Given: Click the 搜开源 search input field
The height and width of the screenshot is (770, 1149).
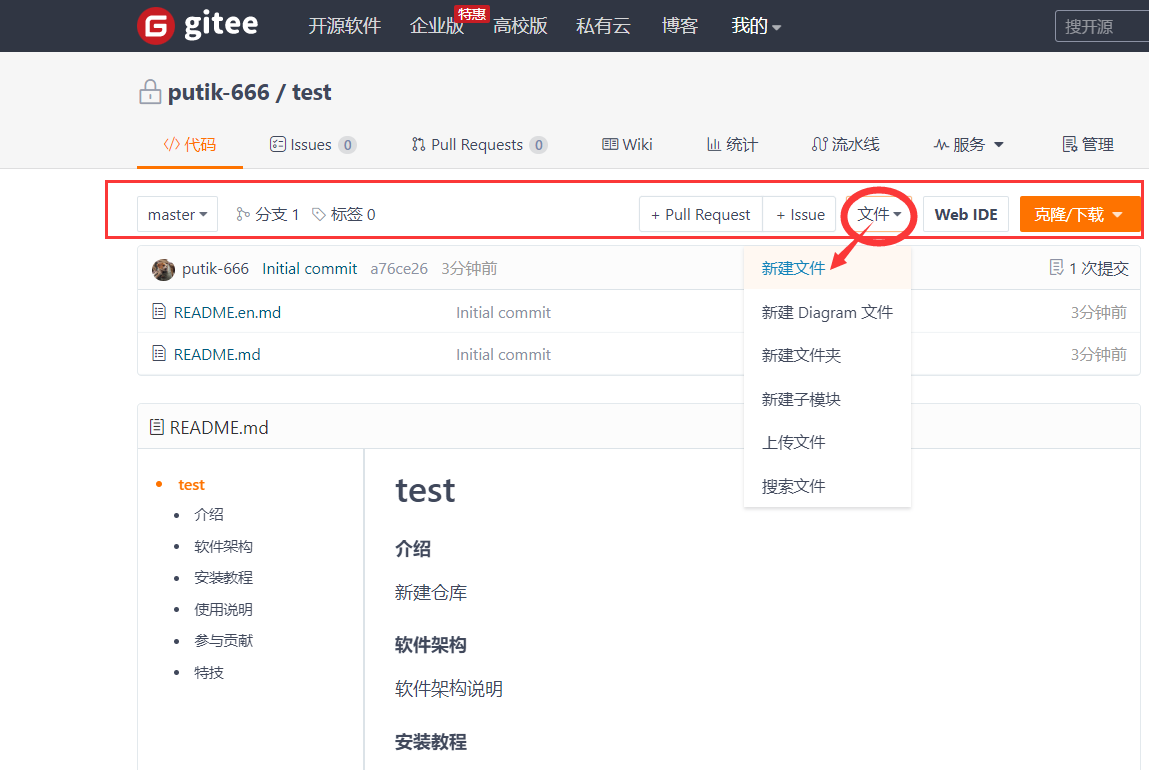Looking at the screenshot, I should (1100, 26).
